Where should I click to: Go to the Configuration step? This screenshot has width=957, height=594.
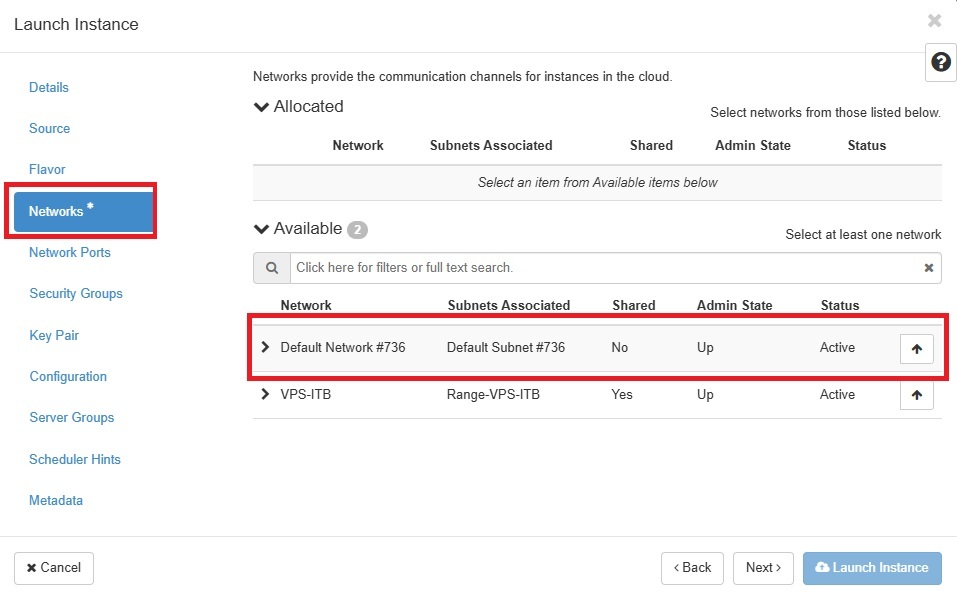tap(68, 377)
